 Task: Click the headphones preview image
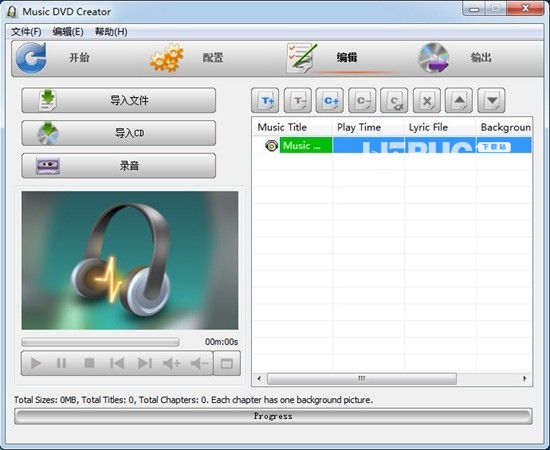click(x=130, y=260)
